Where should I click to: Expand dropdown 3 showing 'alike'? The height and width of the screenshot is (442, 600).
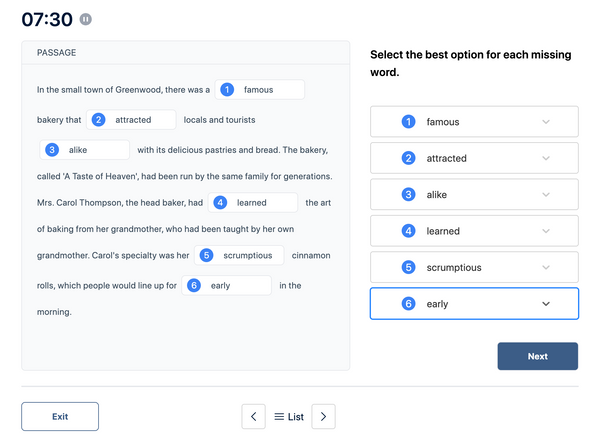click(474, 194)
